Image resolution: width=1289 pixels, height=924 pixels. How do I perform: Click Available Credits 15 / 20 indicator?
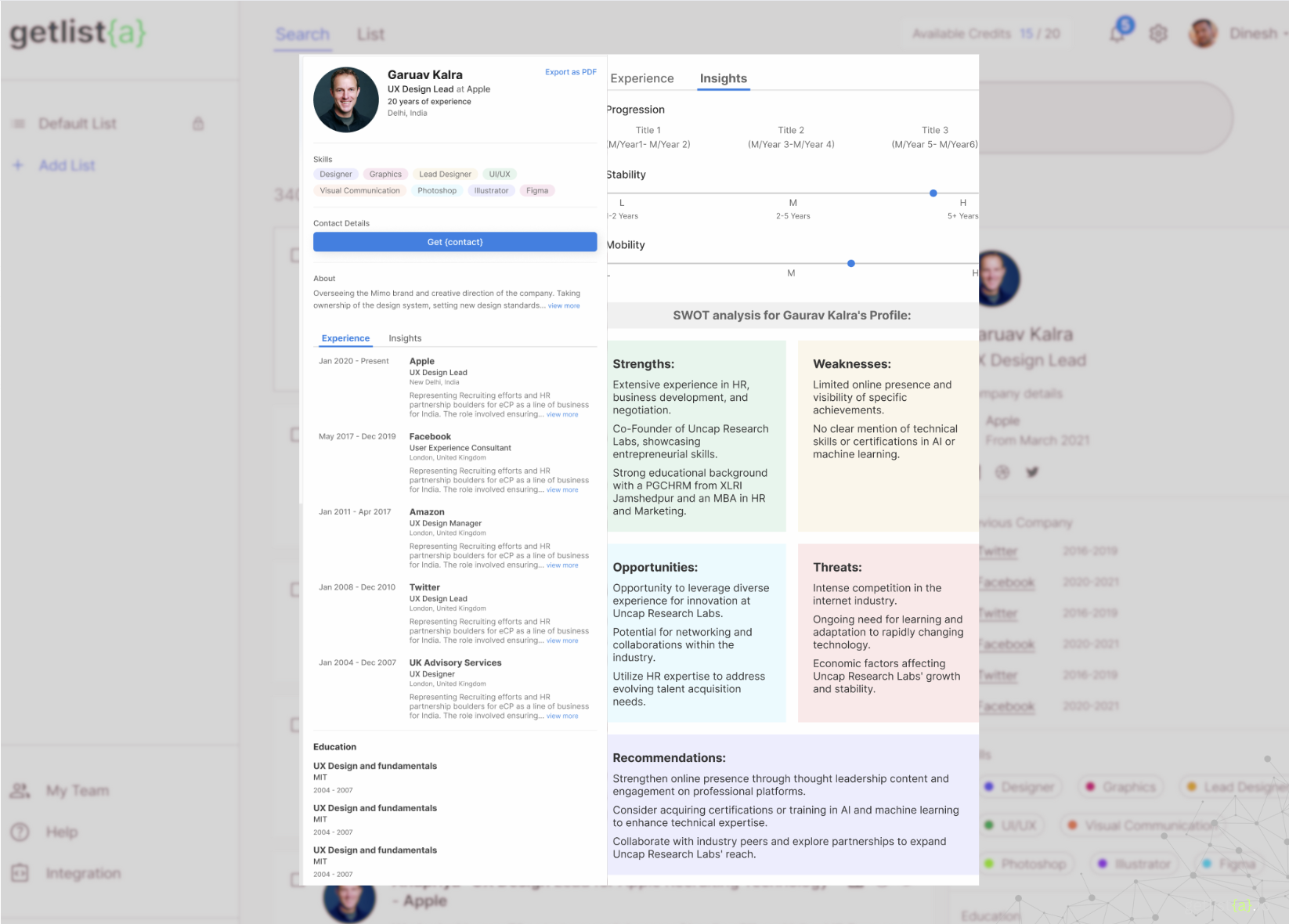[x=986, y=34]
